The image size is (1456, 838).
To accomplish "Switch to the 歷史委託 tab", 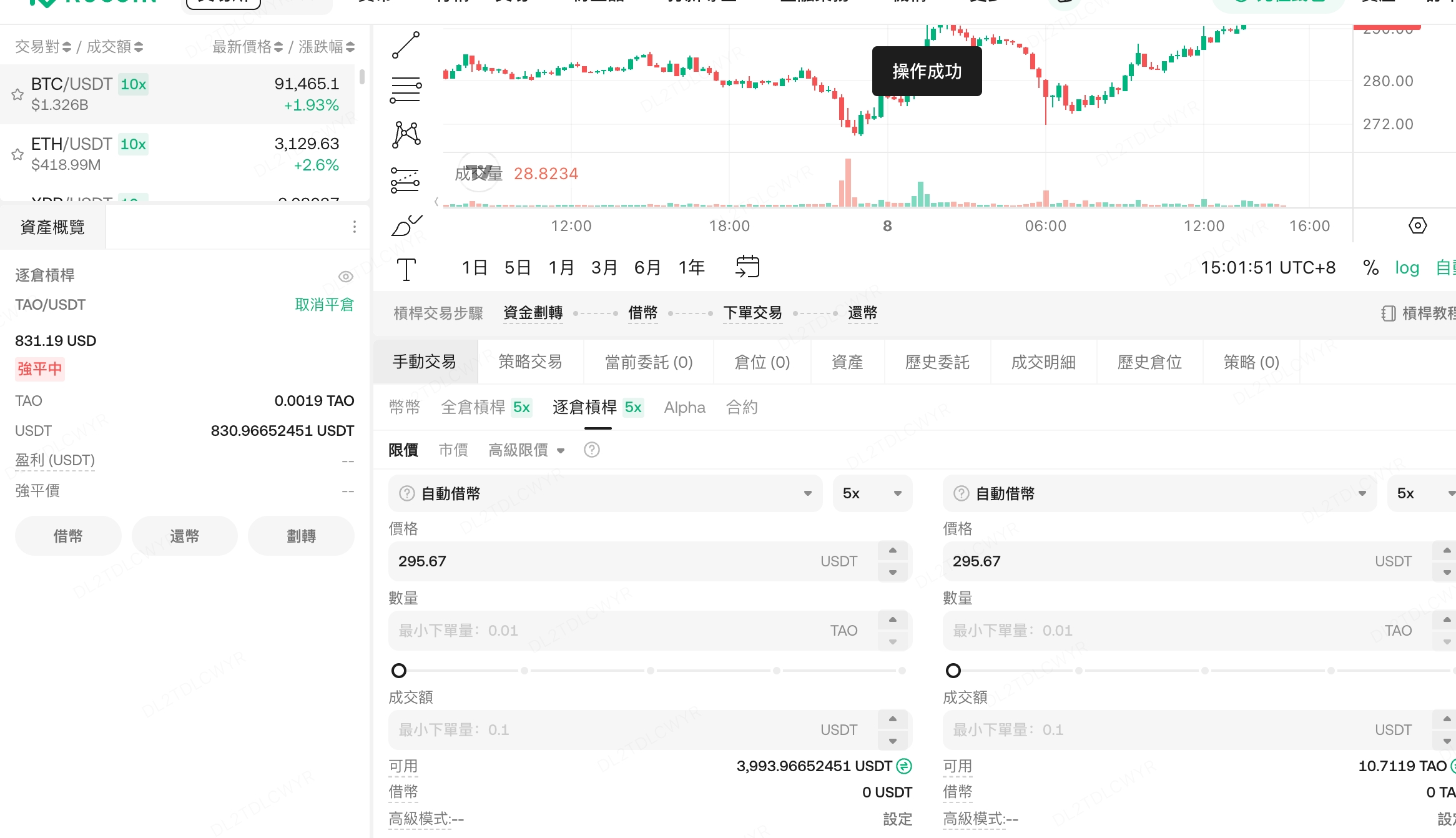I will point(937,362).
